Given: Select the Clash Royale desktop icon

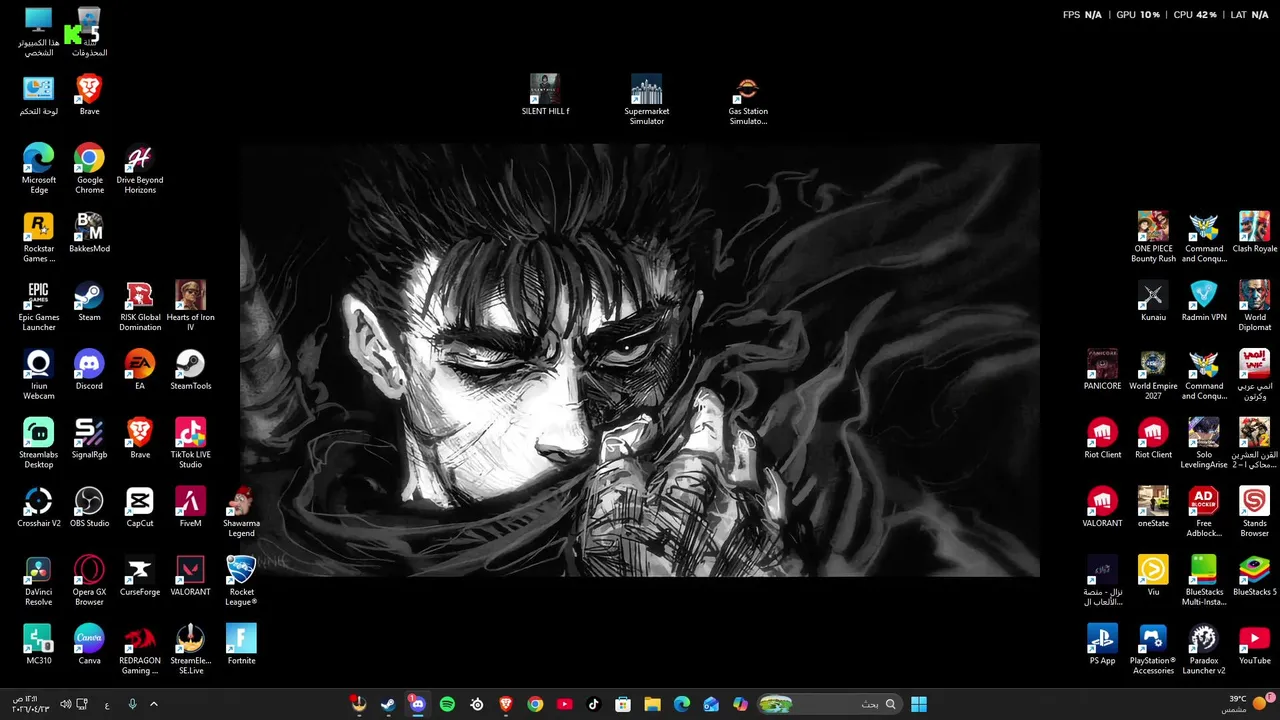Looking at the screenshot, I should coord(1254,233).
